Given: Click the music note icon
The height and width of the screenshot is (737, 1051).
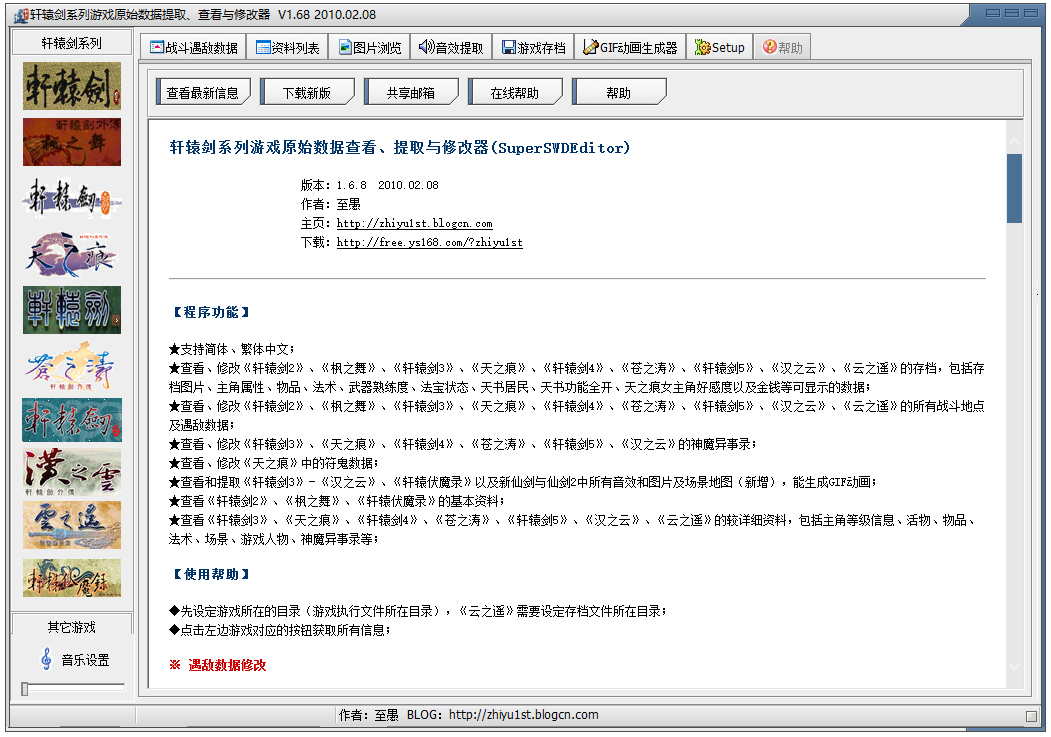Looking at the screenshot, I should [x=46, y=659].
